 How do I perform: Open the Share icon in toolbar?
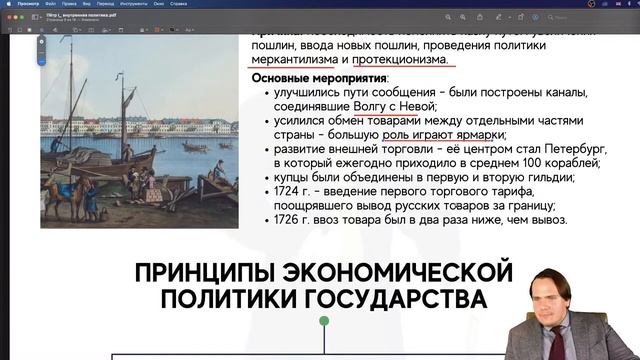pos(480,17)
